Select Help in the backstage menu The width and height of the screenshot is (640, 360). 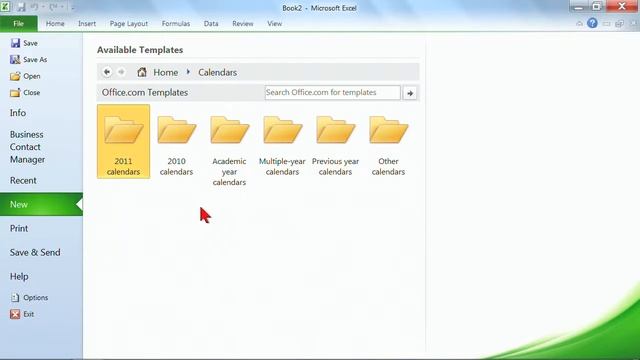click(x=19, y=276)
